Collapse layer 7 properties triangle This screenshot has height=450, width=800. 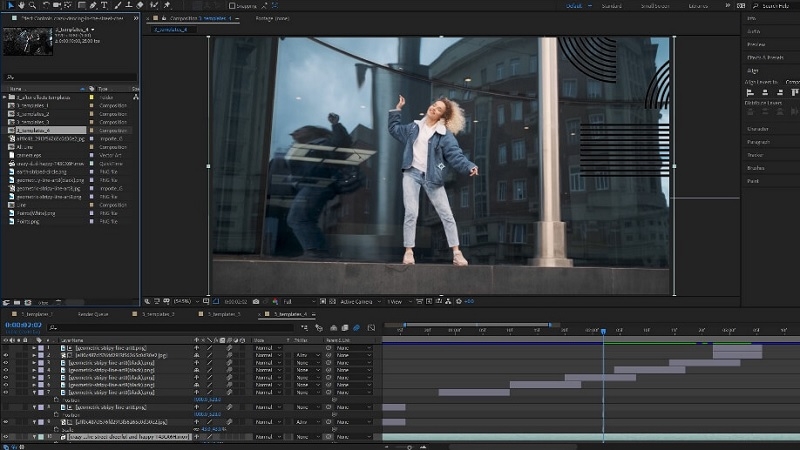[34, 392]
